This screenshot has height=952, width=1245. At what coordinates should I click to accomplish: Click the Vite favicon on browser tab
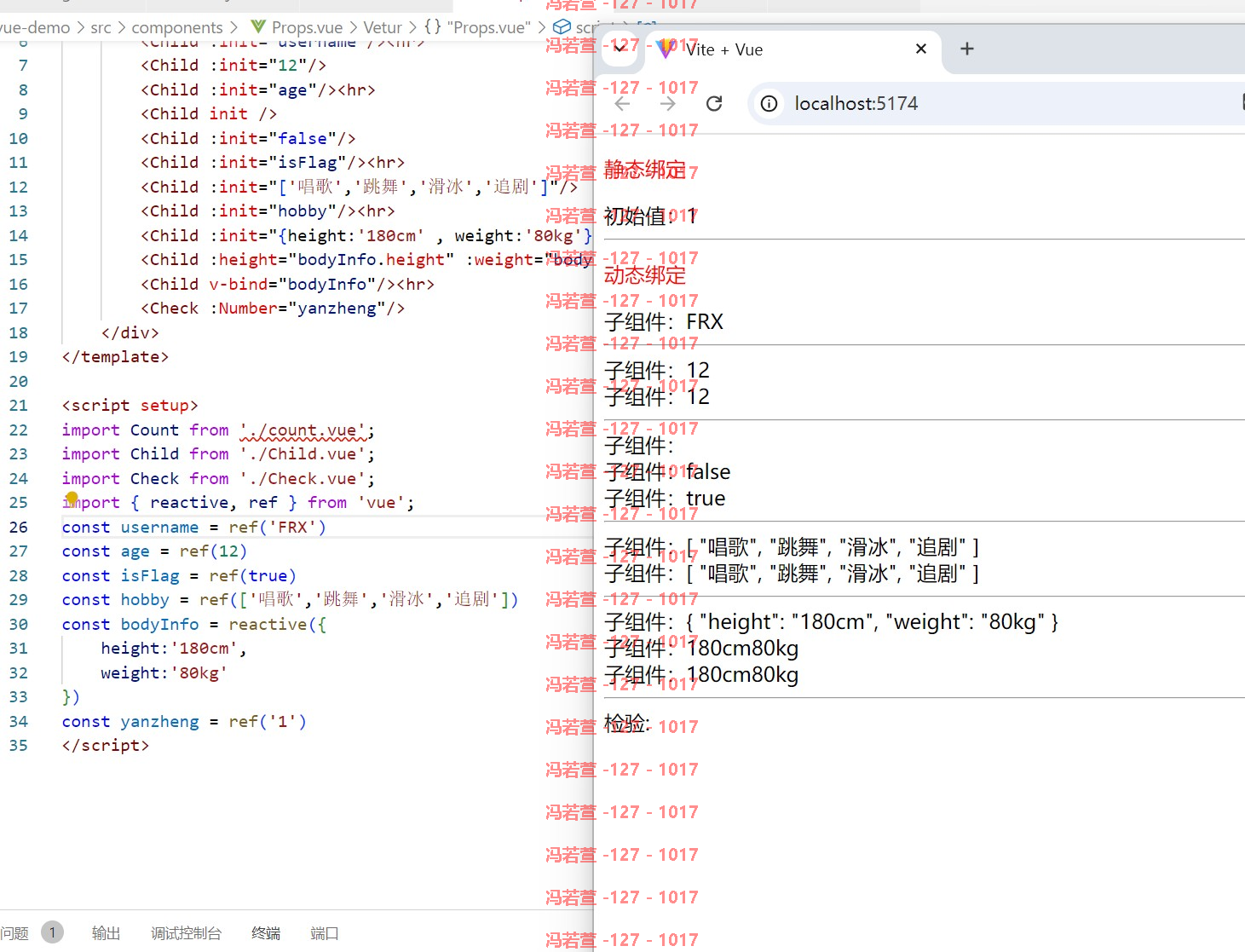click(666, 49)
